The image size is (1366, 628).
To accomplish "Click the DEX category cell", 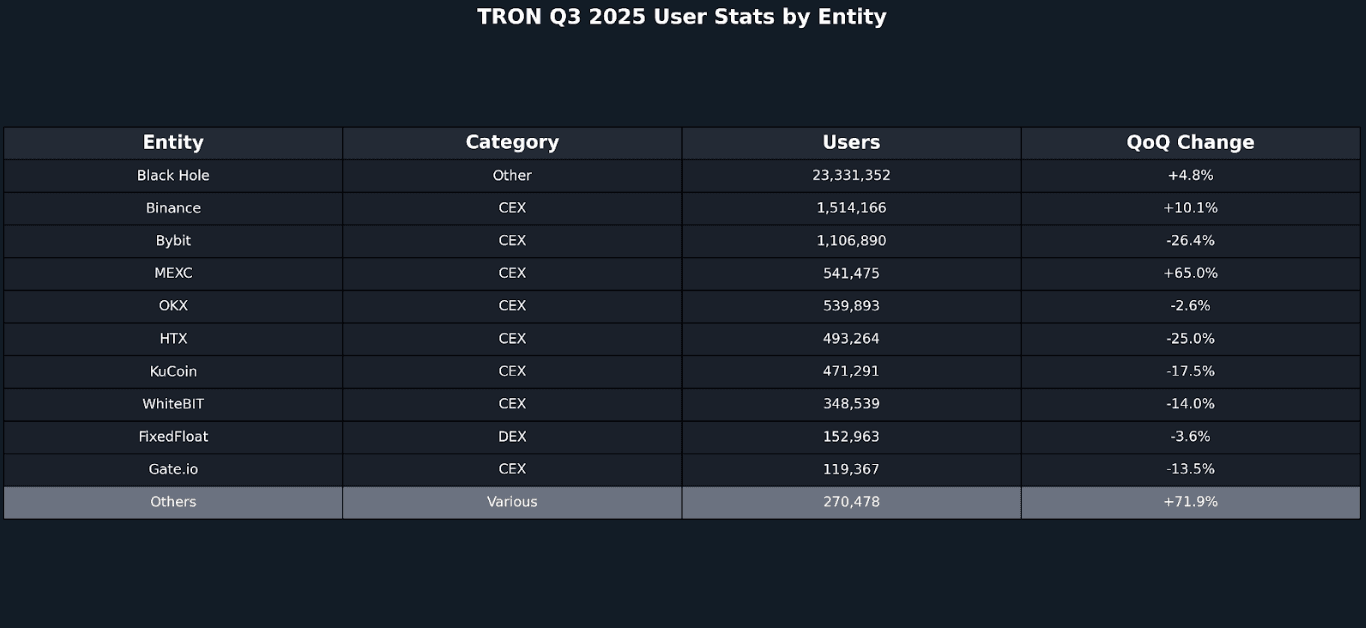I will (512, 437).
